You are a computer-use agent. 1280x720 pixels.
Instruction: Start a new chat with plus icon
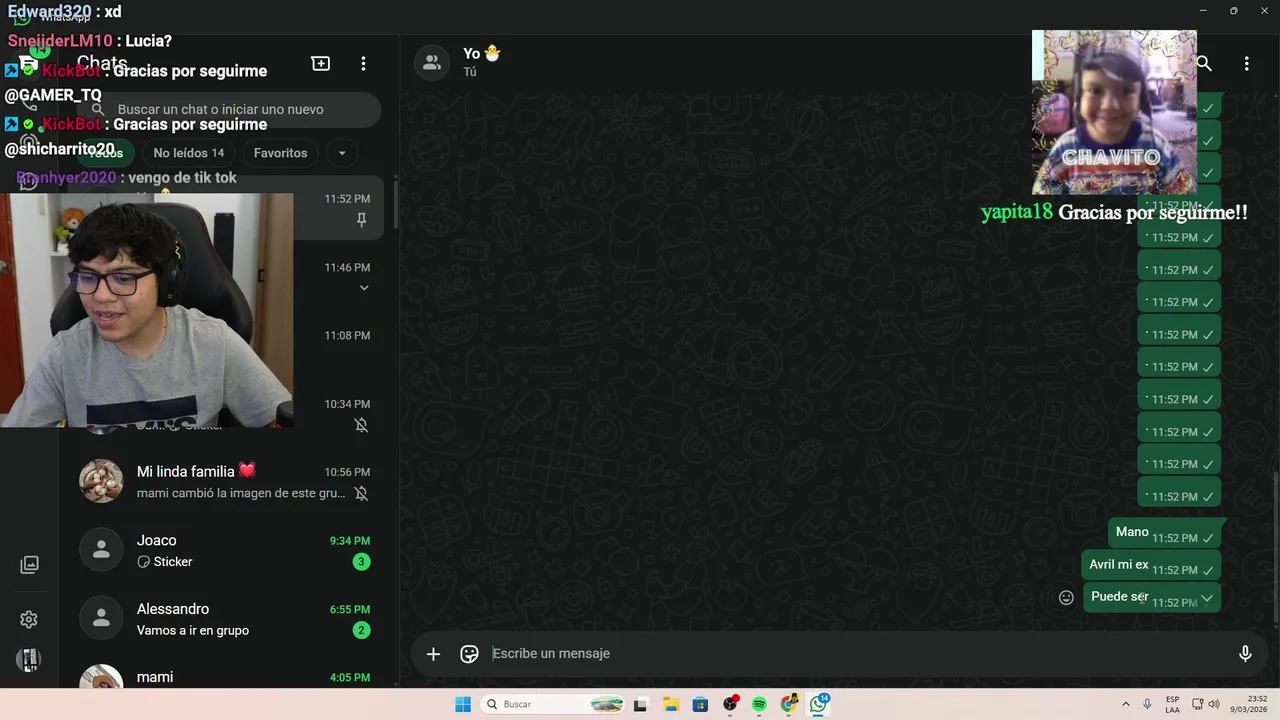321,63
